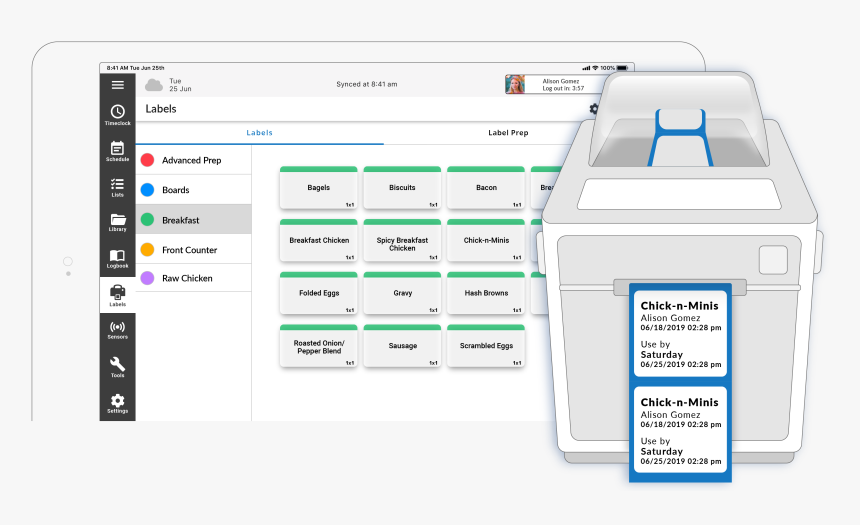Open the hamburger menu icon
The image size is (860, 525).
(117, 85)
